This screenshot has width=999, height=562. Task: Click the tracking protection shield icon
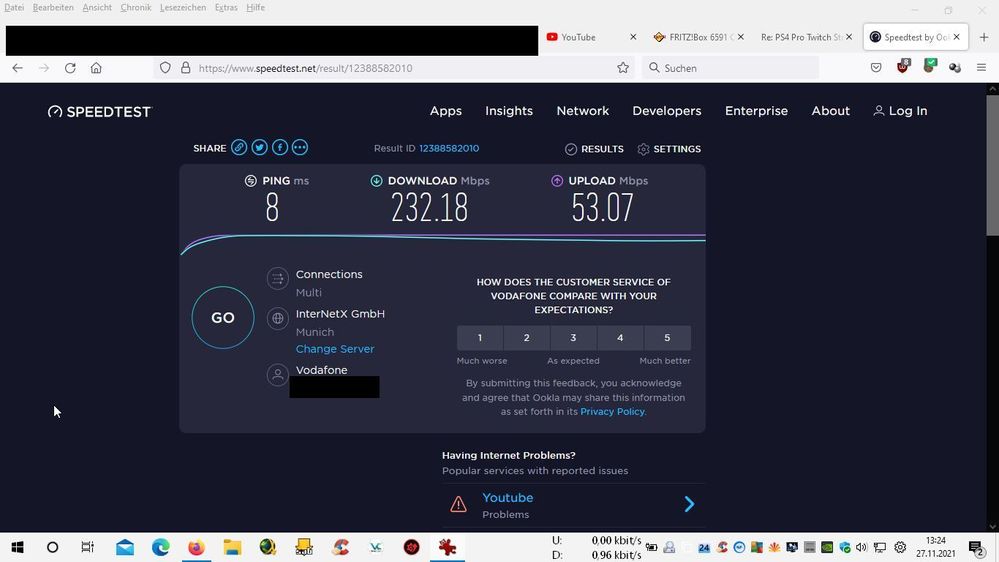tap(165, 68)
